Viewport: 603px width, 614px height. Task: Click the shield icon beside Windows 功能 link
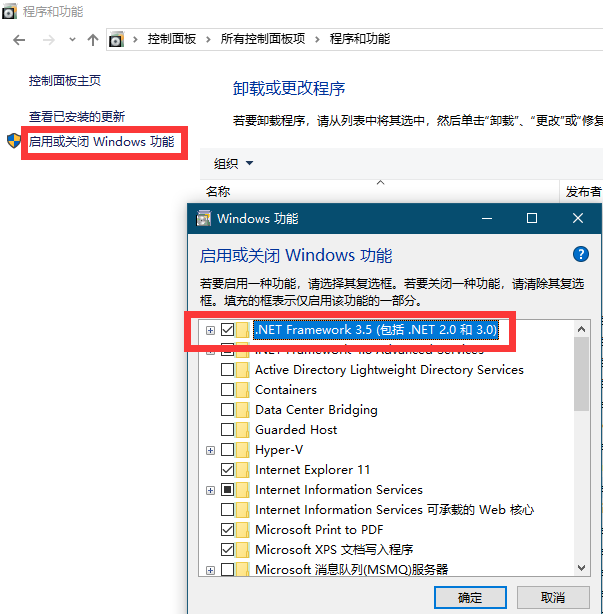point(14,141)
